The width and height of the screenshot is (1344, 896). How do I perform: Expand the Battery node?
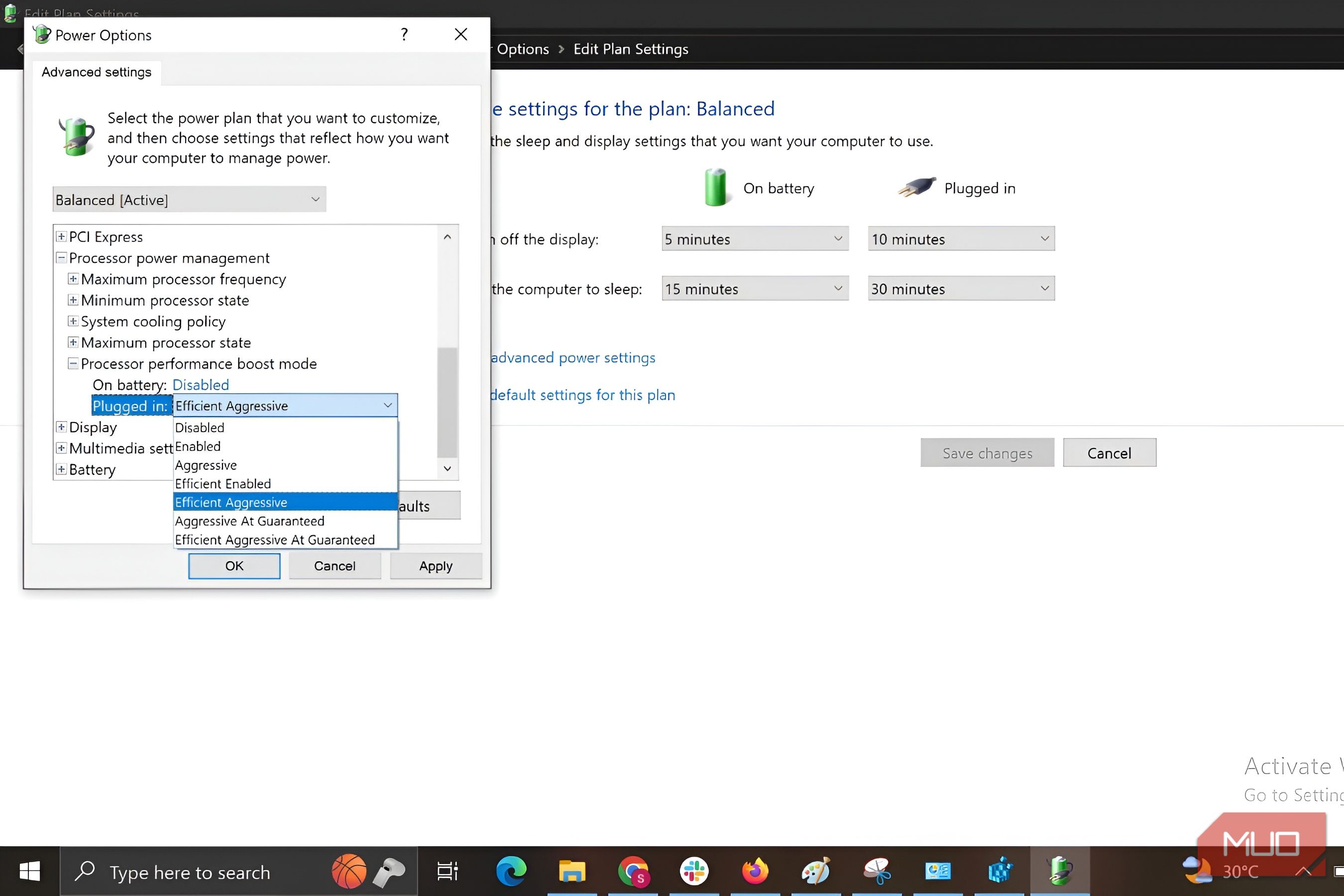[x=61, y=468]
